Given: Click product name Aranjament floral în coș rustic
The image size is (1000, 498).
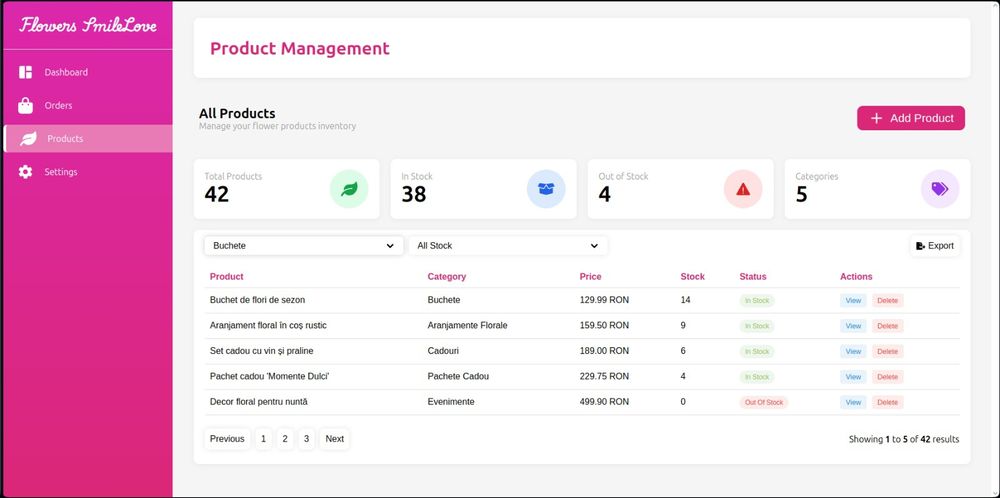Looking at the screenshot, I should (x=268, y=325).
